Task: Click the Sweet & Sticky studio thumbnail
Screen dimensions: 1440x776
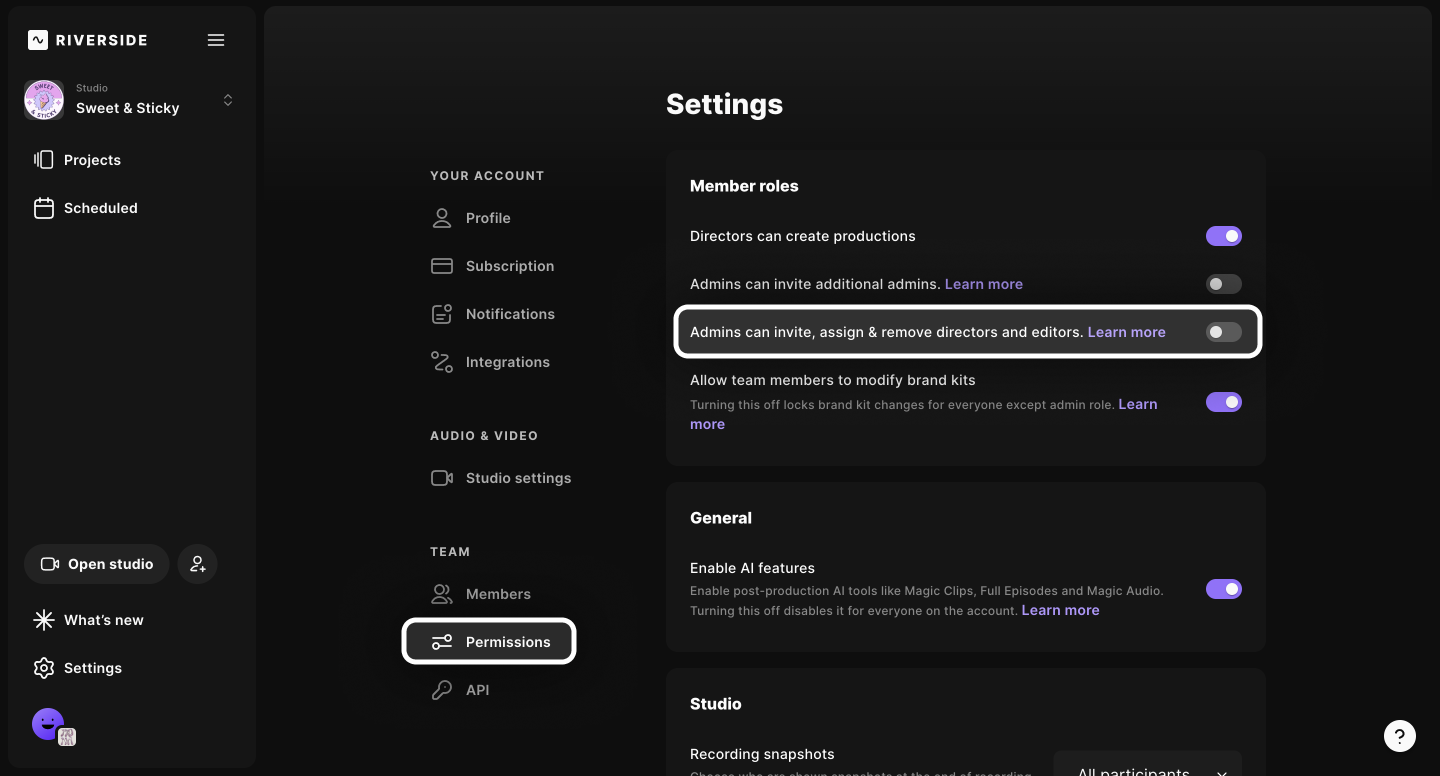Action: [x=44, y=100]
